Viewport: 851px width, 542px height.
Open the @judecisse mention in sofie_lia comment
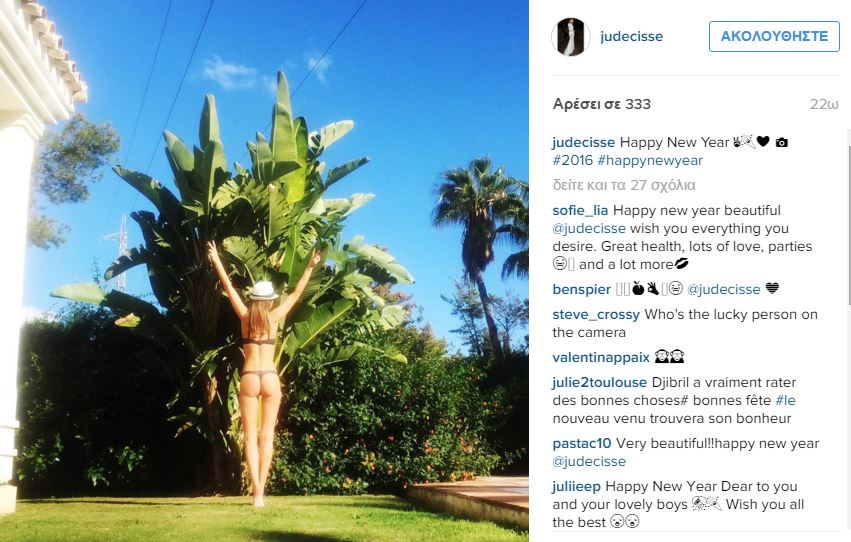(x=589, y=228)
